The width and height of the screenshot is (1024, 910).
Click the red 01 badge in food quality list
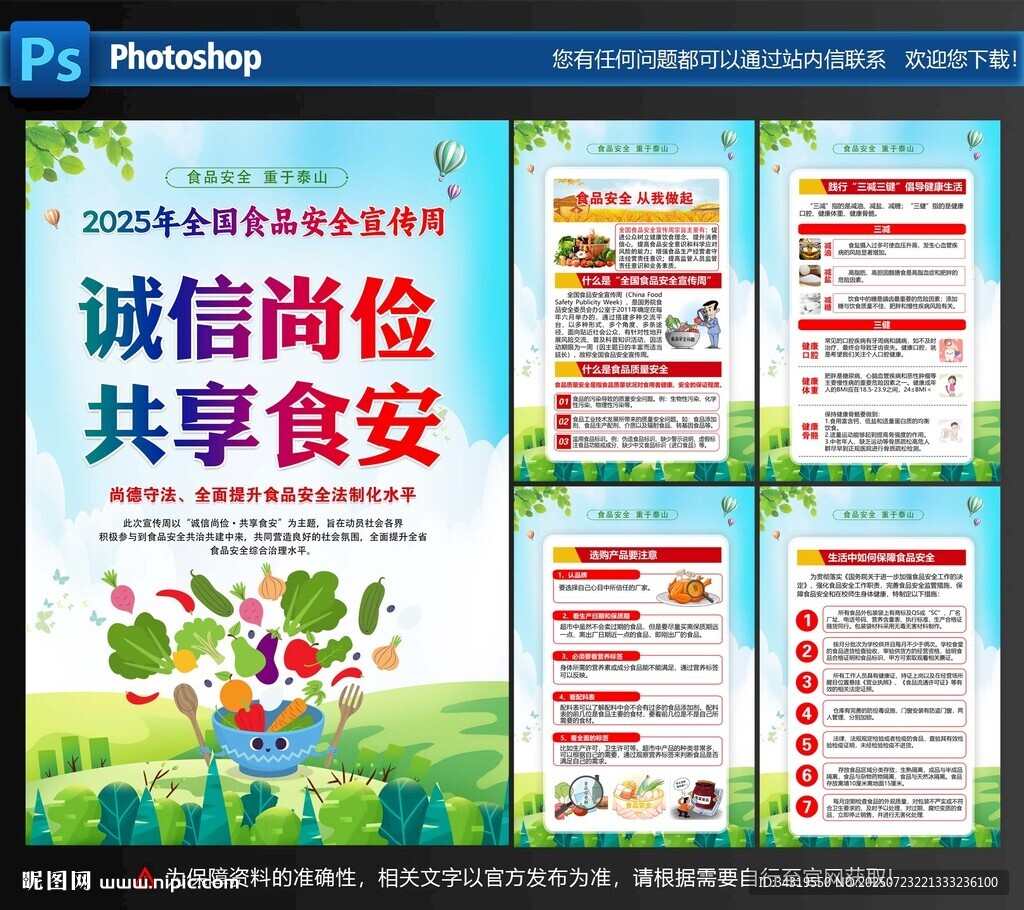pyautogui.click(x=563, y=402)
